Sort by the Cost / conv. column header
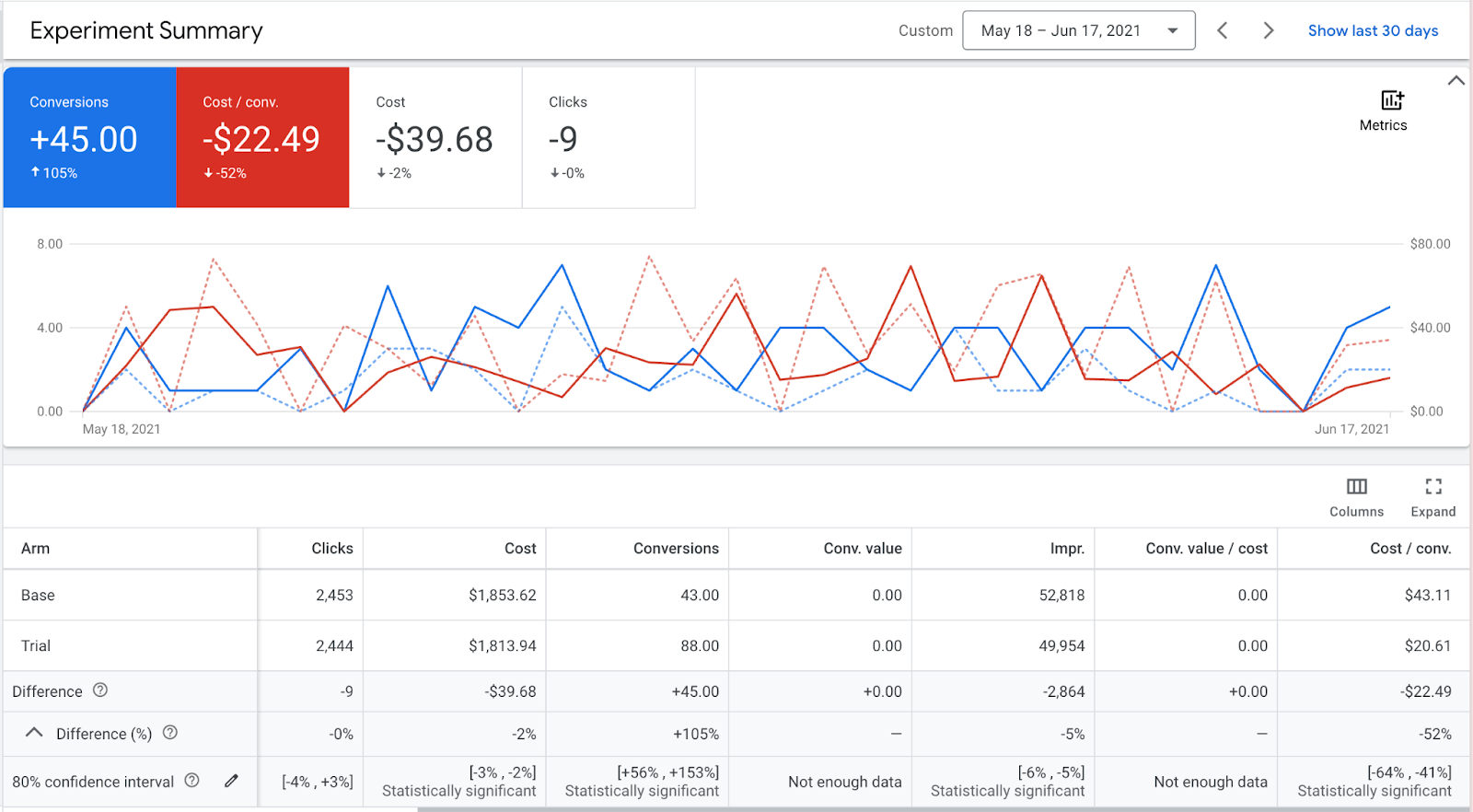Viewport: 1473px width, 812px height. point(1410,549)
